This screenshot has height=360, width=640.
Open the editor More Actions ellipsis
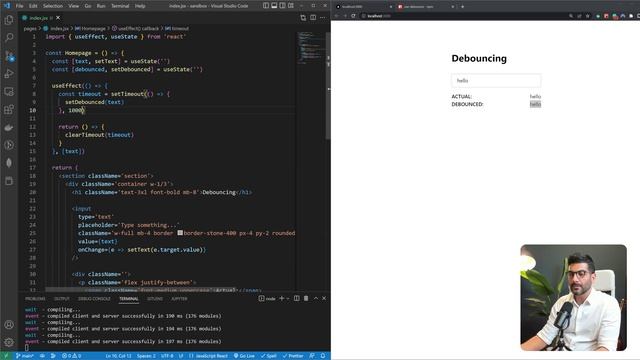(x=323, y=18)
